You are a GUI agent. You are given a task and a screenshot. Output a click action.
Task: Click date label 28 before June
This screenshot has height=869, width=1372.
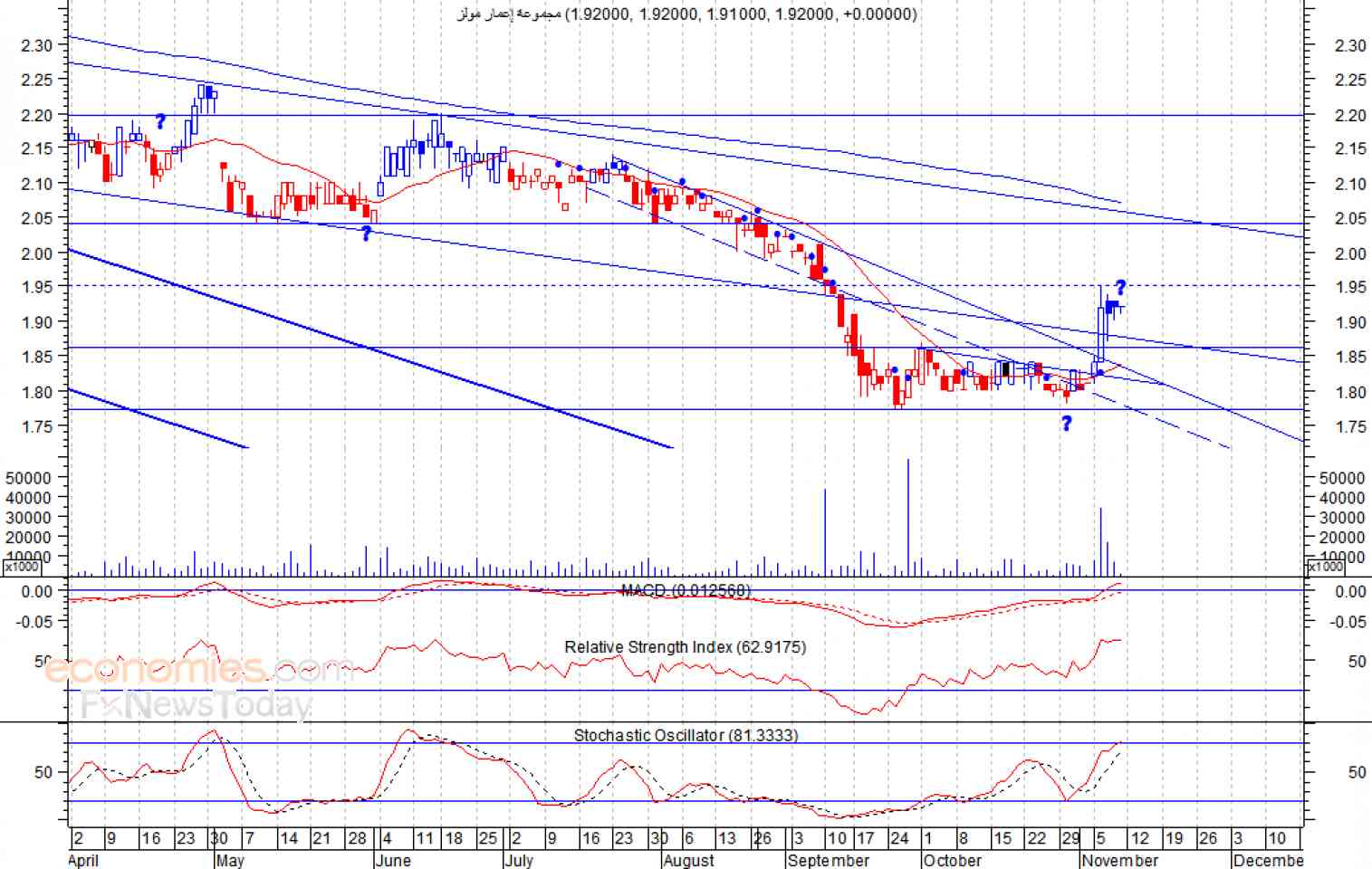tap(358, 838)
